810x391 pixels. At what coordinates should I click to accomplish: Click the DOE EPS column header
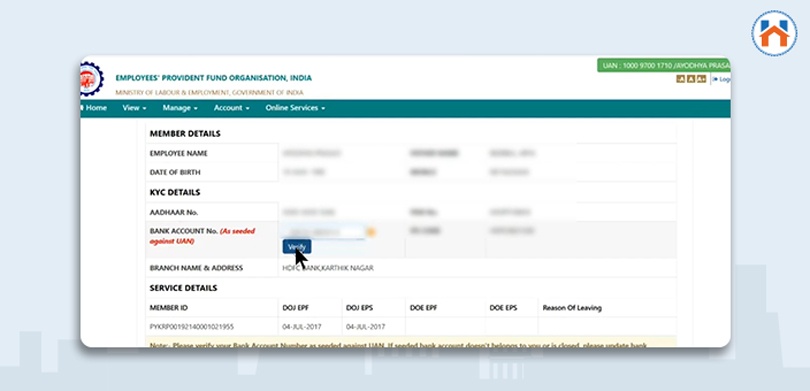(x=503, y=308)
